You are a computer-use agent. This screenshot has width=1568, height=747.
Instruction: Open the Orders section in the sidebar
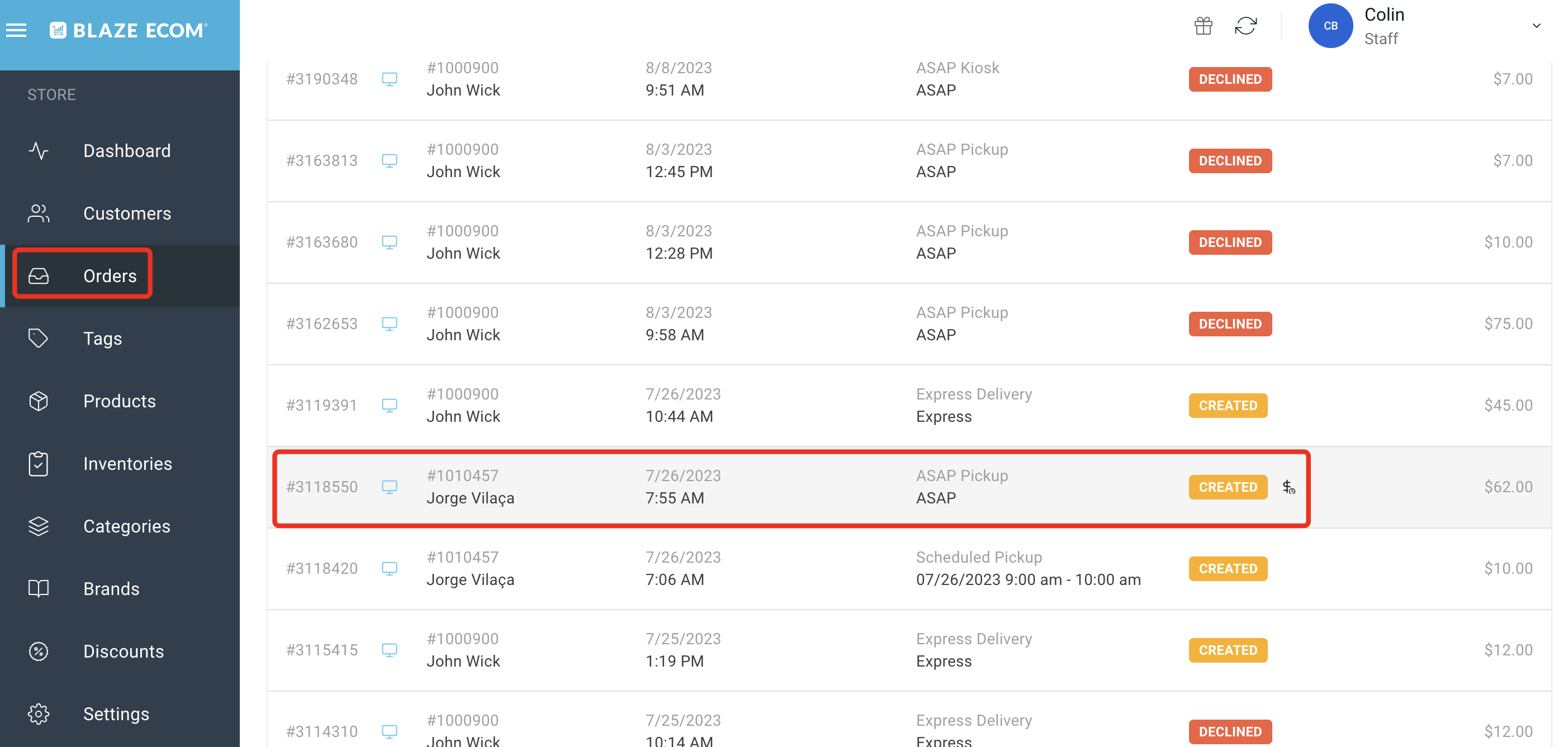(x=110, y=275)
